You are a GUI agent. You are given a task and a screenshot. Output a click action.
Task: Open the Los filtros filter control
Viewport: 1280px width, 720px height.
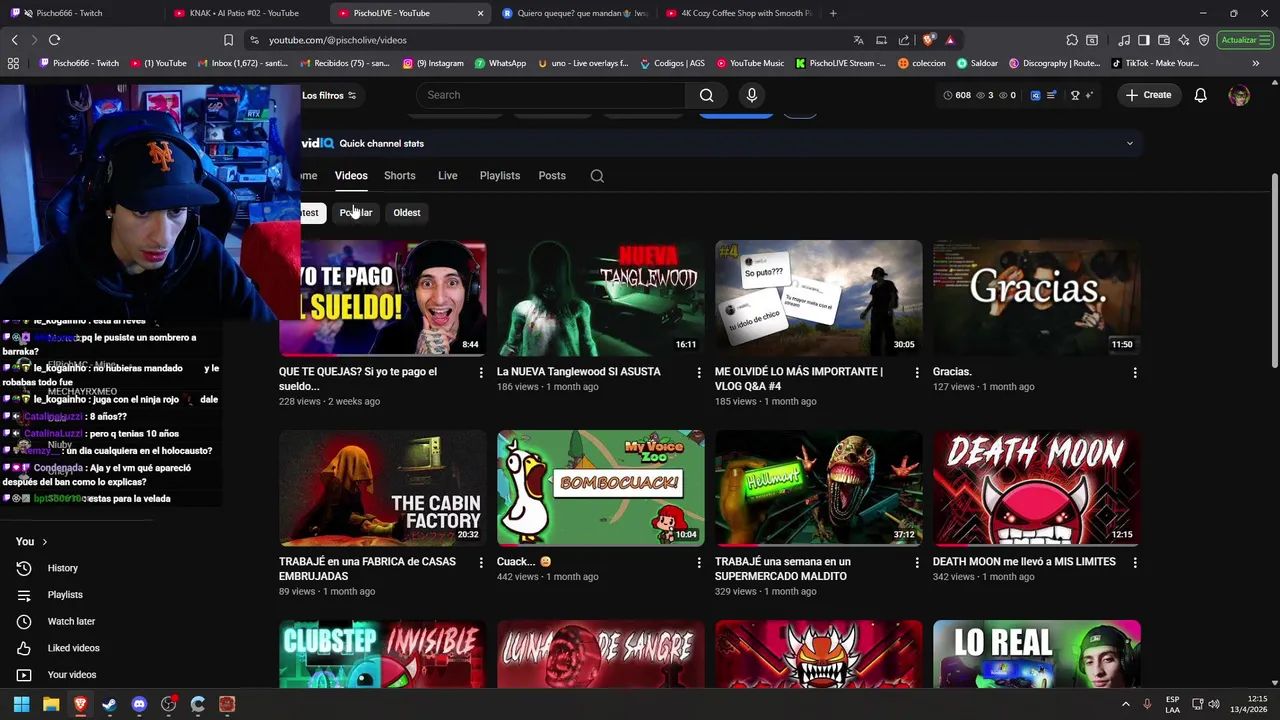pos(329,96)
